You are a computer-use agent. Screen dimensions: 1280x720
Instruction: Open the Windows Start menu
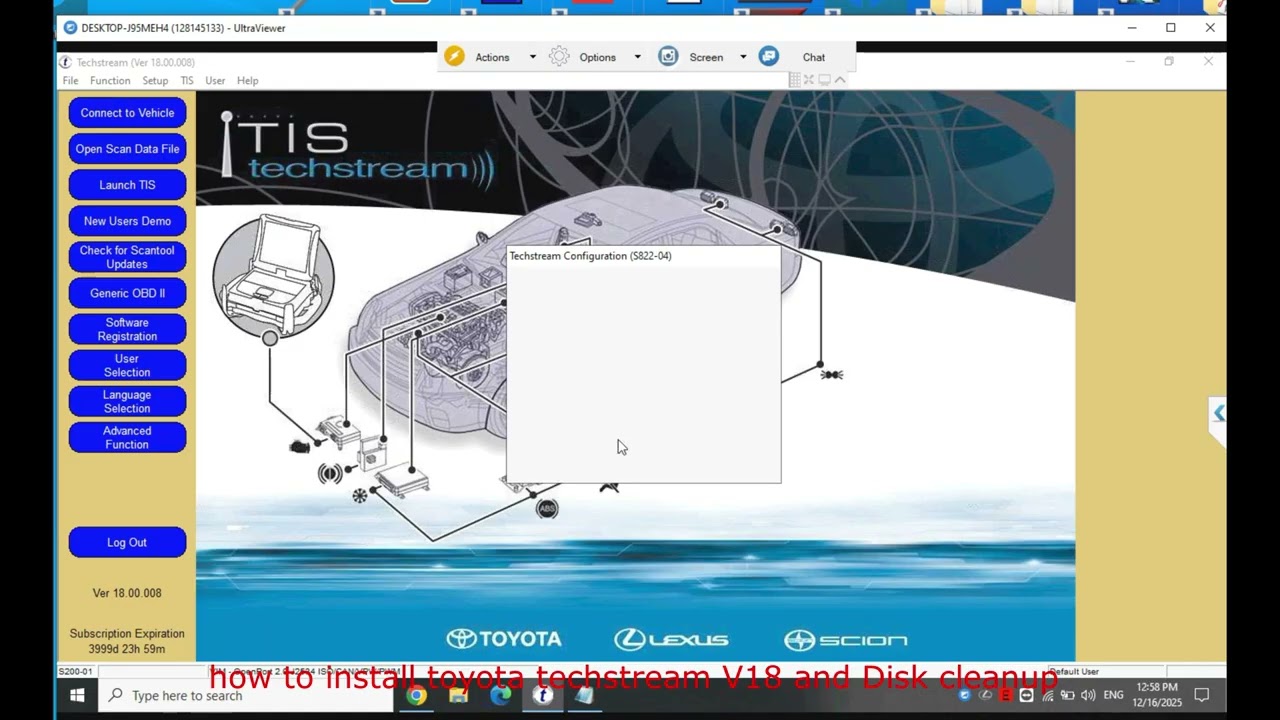tap(77, 695)
